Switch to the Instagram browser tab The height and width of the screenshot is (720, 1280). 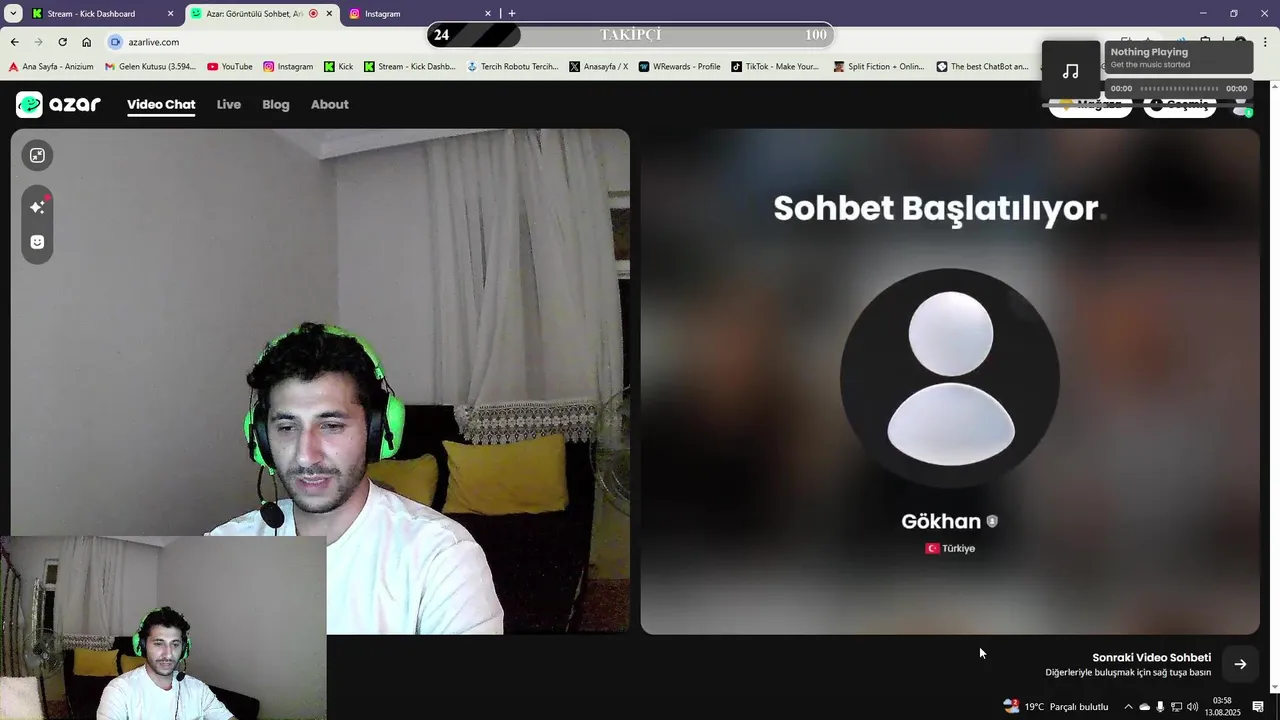pyautogui.click(x=420, y=14)
